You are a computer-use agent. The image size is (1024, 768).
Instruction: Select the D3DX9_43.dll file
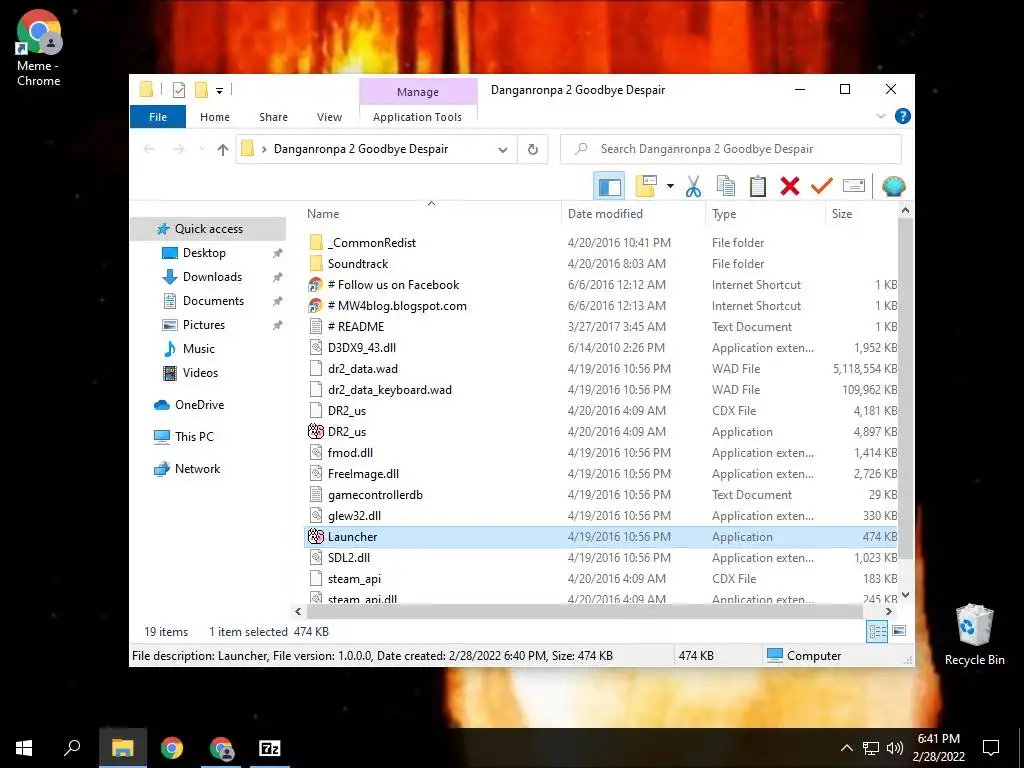click(x=601, y=348)
